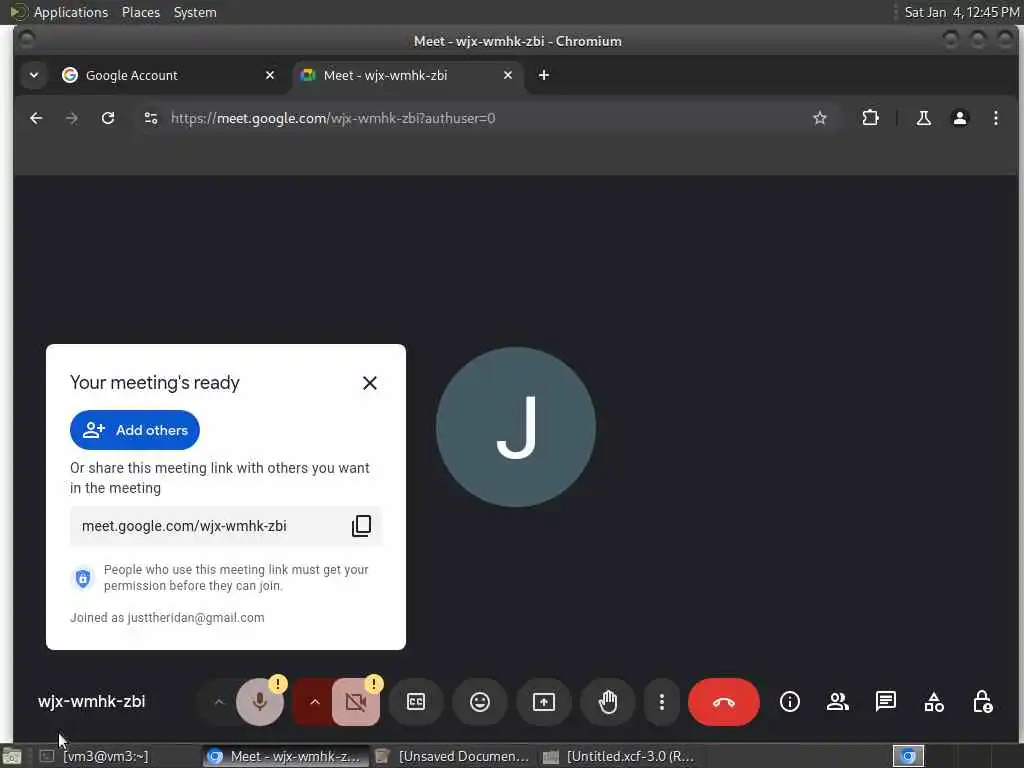Show the people panel icon
The image size is (1024, 768).
pyautogui.click(x=838, y=702)
